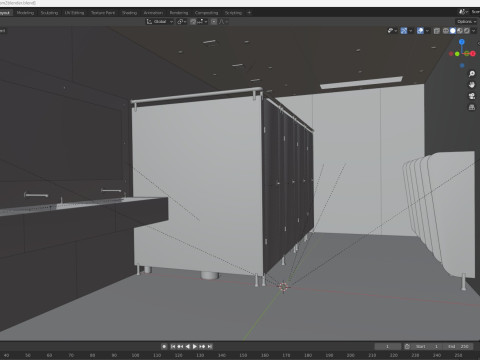This screenshot has width=480, height=360.
Task: Switch perspective/orthographic grid icon
Action: click(472, 107)
